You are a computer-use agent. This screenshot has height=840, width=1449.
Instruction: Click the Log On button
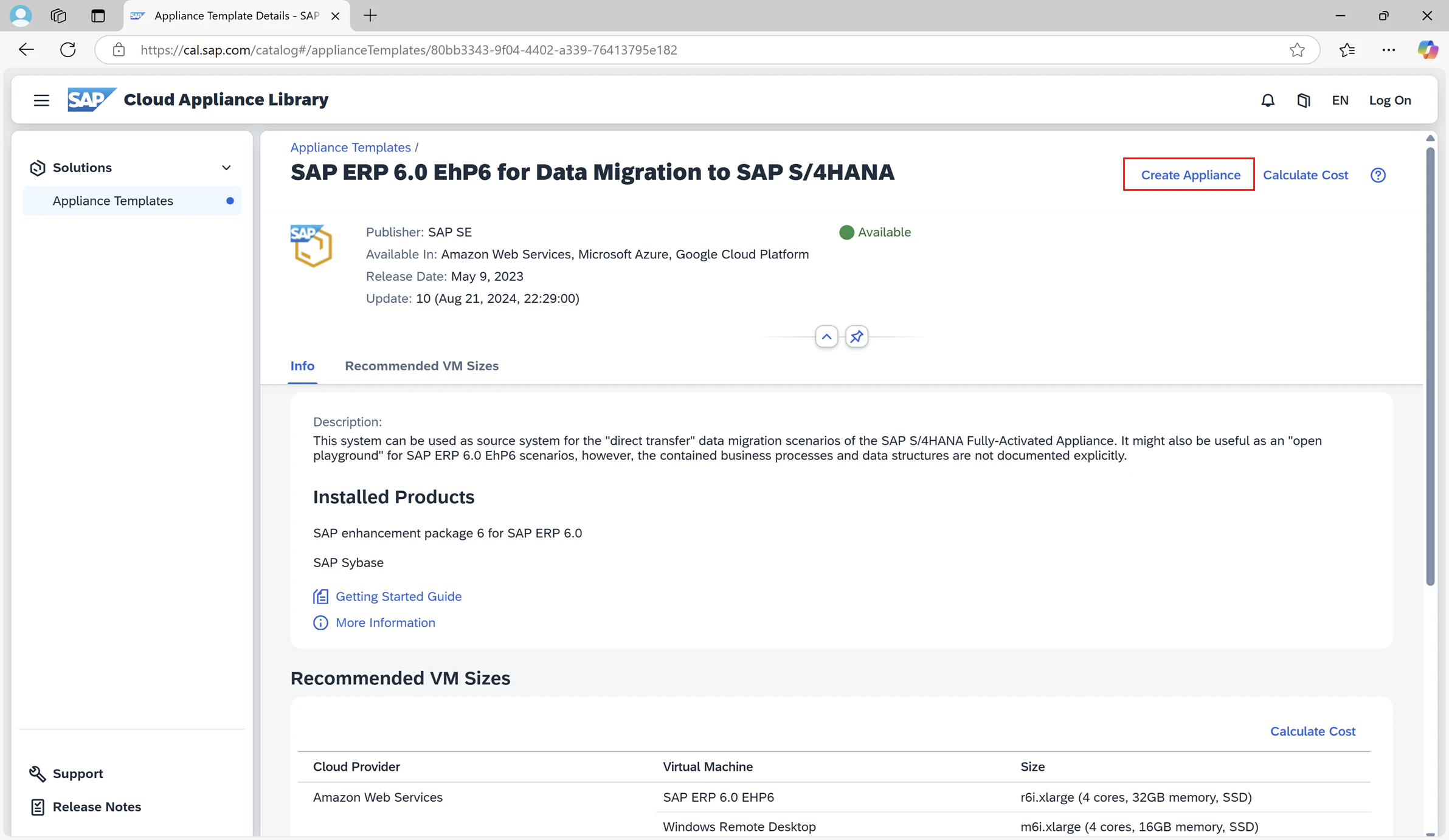(x=1390, y=100)
